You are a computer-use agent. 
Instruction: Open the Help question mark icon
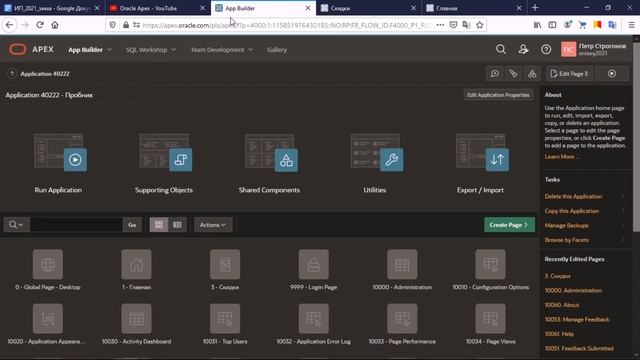pyautogui.click(x=546, y=50)
